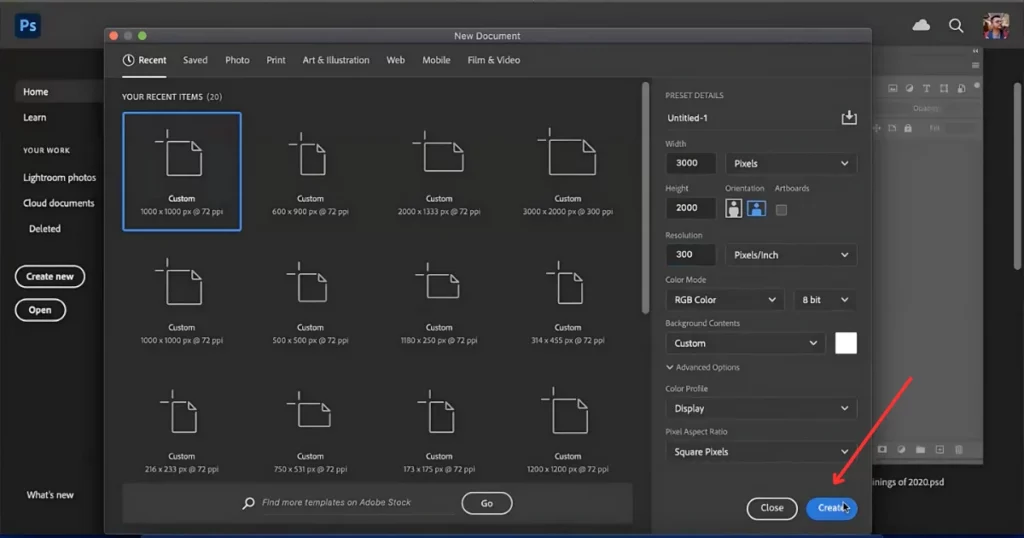Click the Photoshop Ps logo icon
Viewport: 1024px width, 538px height.
click(27, 25)
